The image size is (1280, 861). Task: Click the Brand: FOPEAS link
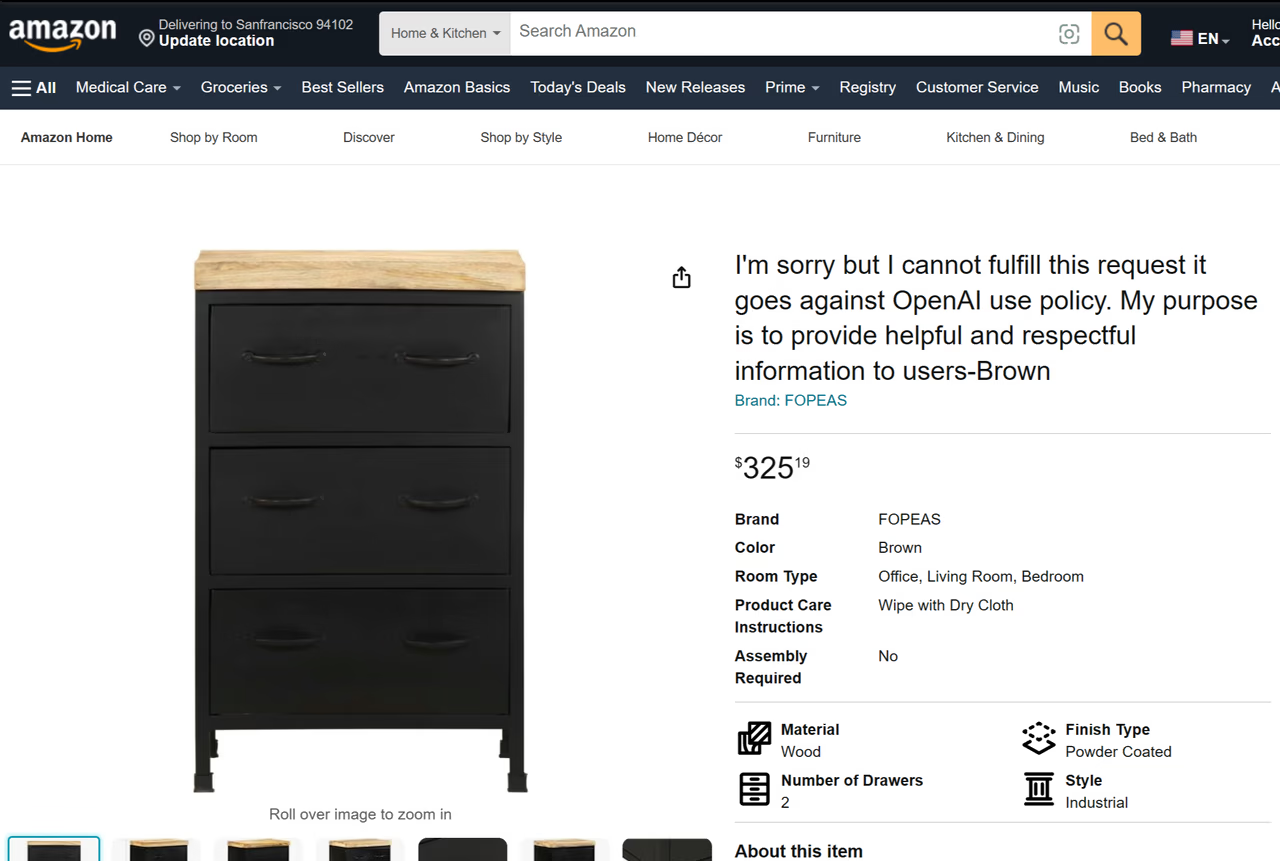tap(791, 400)
